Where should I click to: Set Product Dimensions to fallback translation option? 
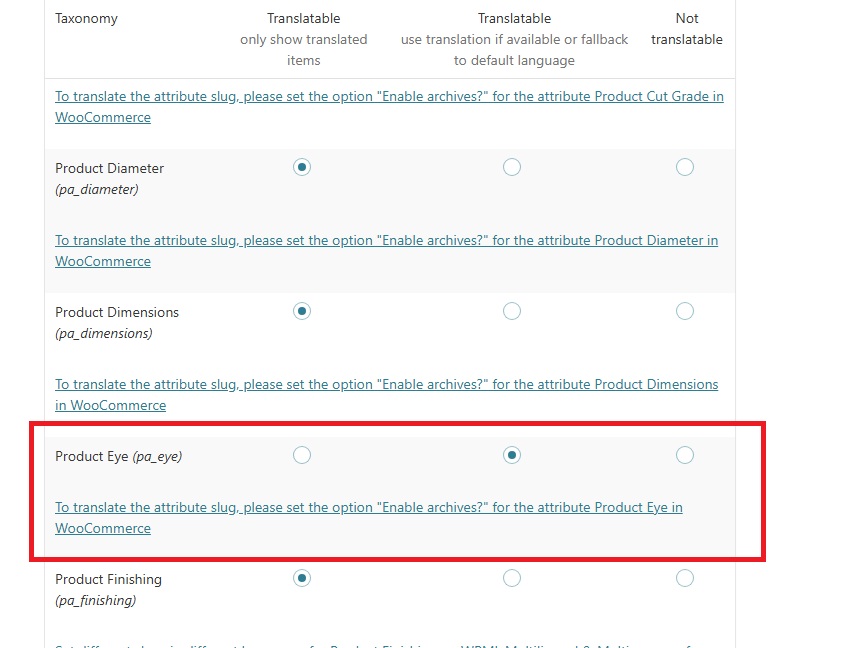[512, 311]
